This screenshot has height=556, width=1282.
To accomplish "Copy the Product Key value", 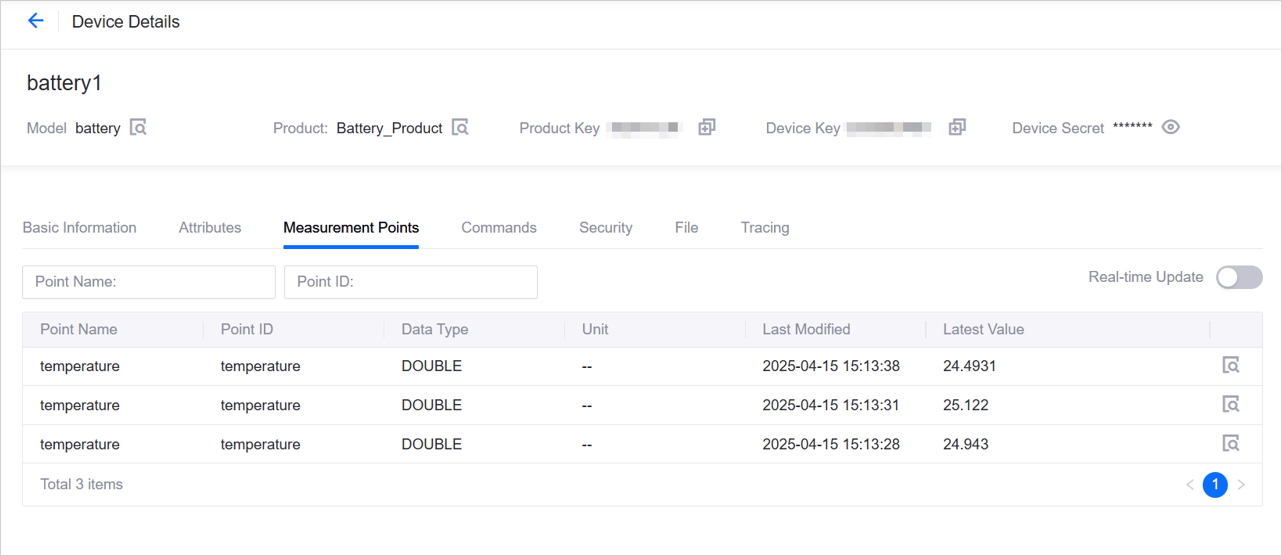I will pyautogui.click(x=707, y=128).
